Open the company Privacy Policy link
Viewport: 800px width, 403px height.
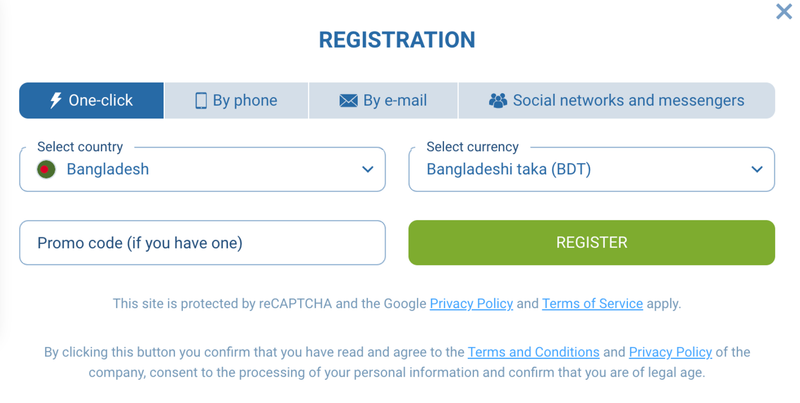point(670,352)
